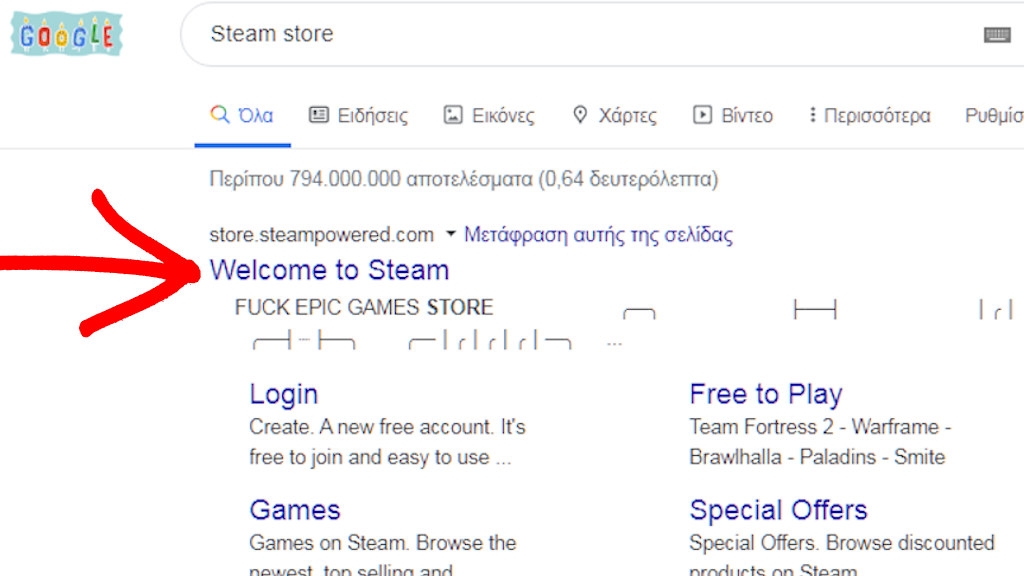Click 'Μετάφραση αυτής της σελίδας' link
Screen dimensions: 1024x576
[598, 234]
